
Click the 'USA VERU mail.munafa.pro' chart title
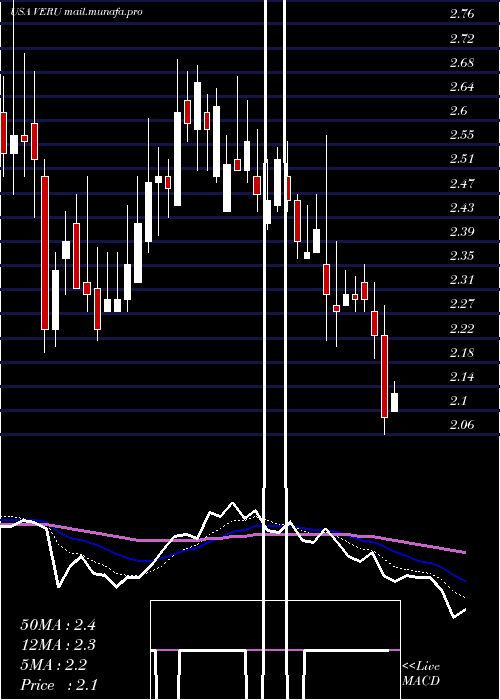[76, 12]
